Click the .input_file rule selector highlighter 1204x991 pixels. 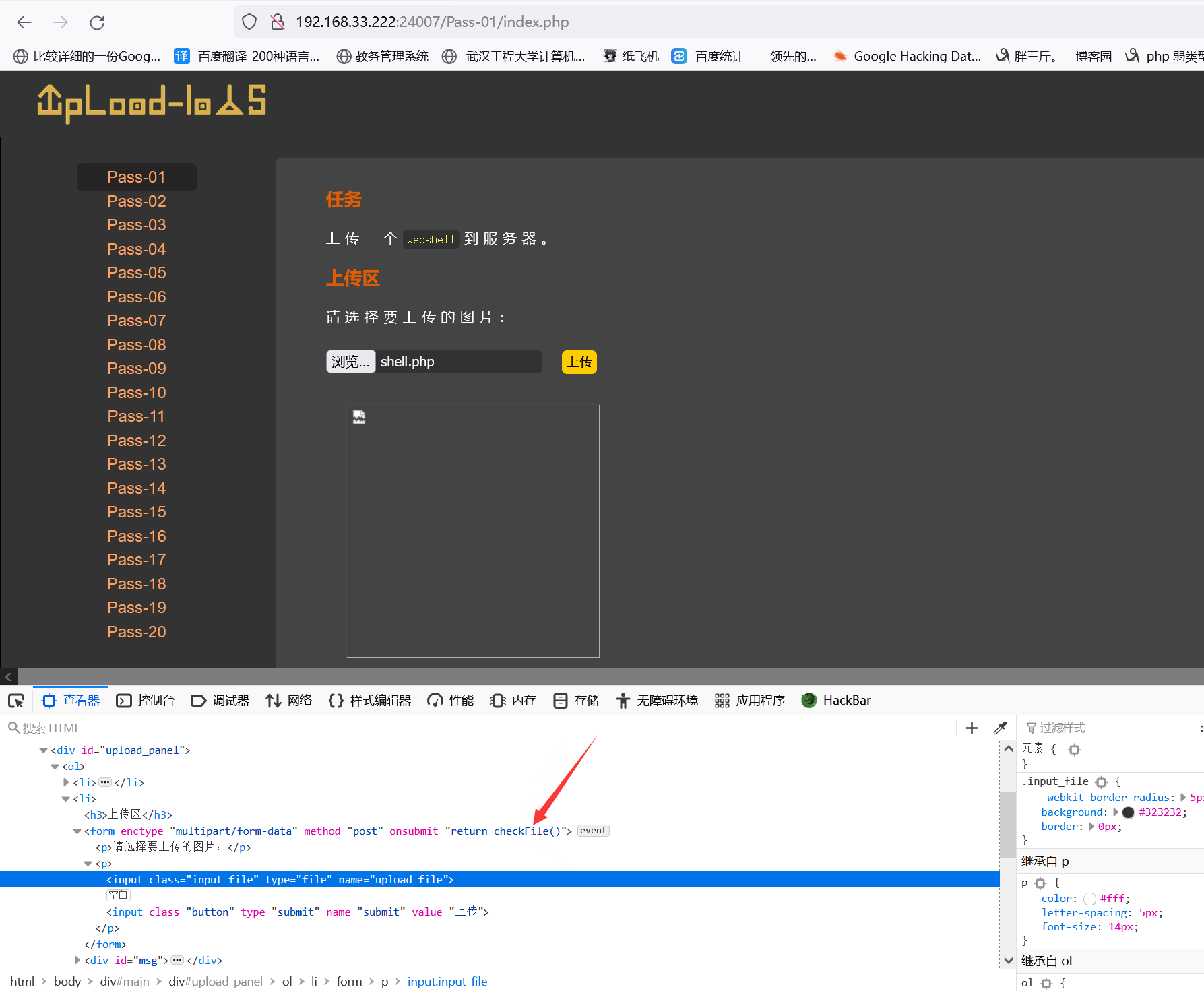point(1102,782)
